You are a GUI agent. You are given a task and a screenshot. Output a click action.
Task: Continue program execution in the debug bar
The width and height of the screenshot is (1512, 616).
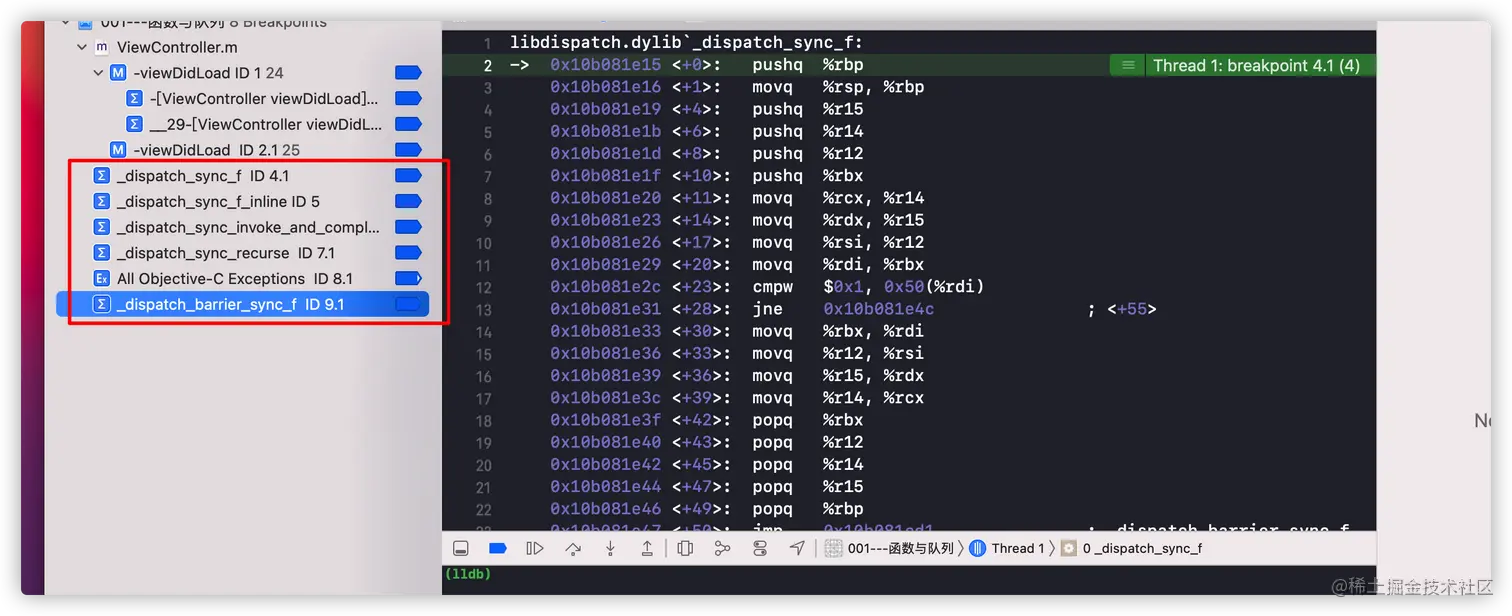(535, 548)
